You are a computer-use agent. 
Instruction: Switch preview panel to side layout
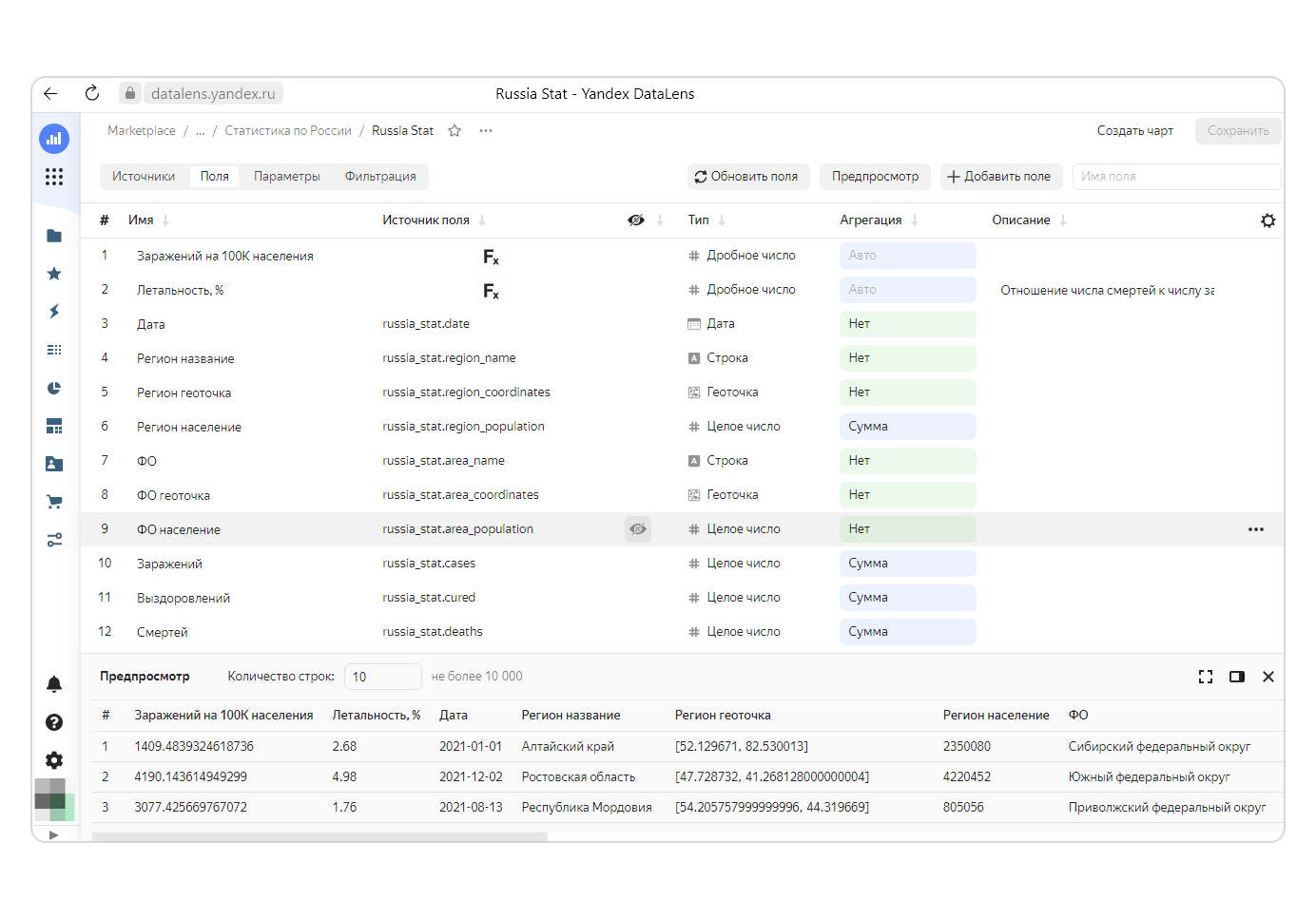(x=1237, y=677)
